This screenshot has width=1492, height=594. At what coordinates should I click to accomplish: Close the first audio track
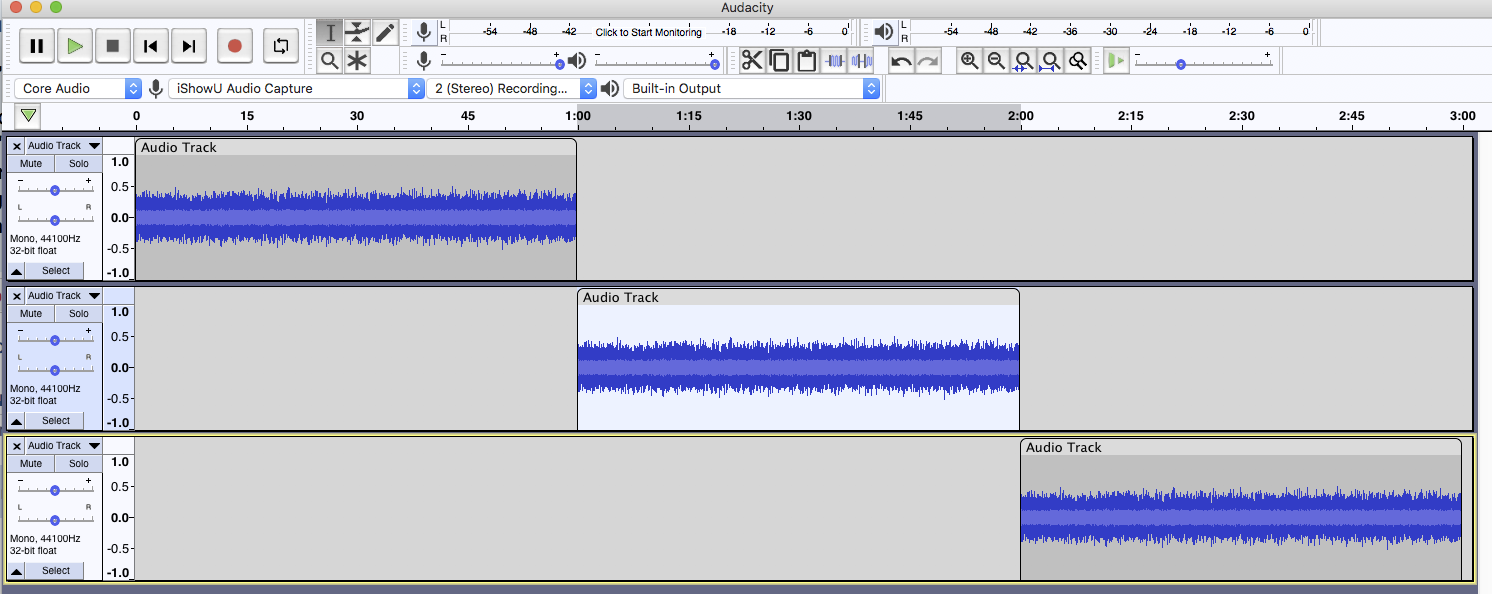(x=17, y=146)
